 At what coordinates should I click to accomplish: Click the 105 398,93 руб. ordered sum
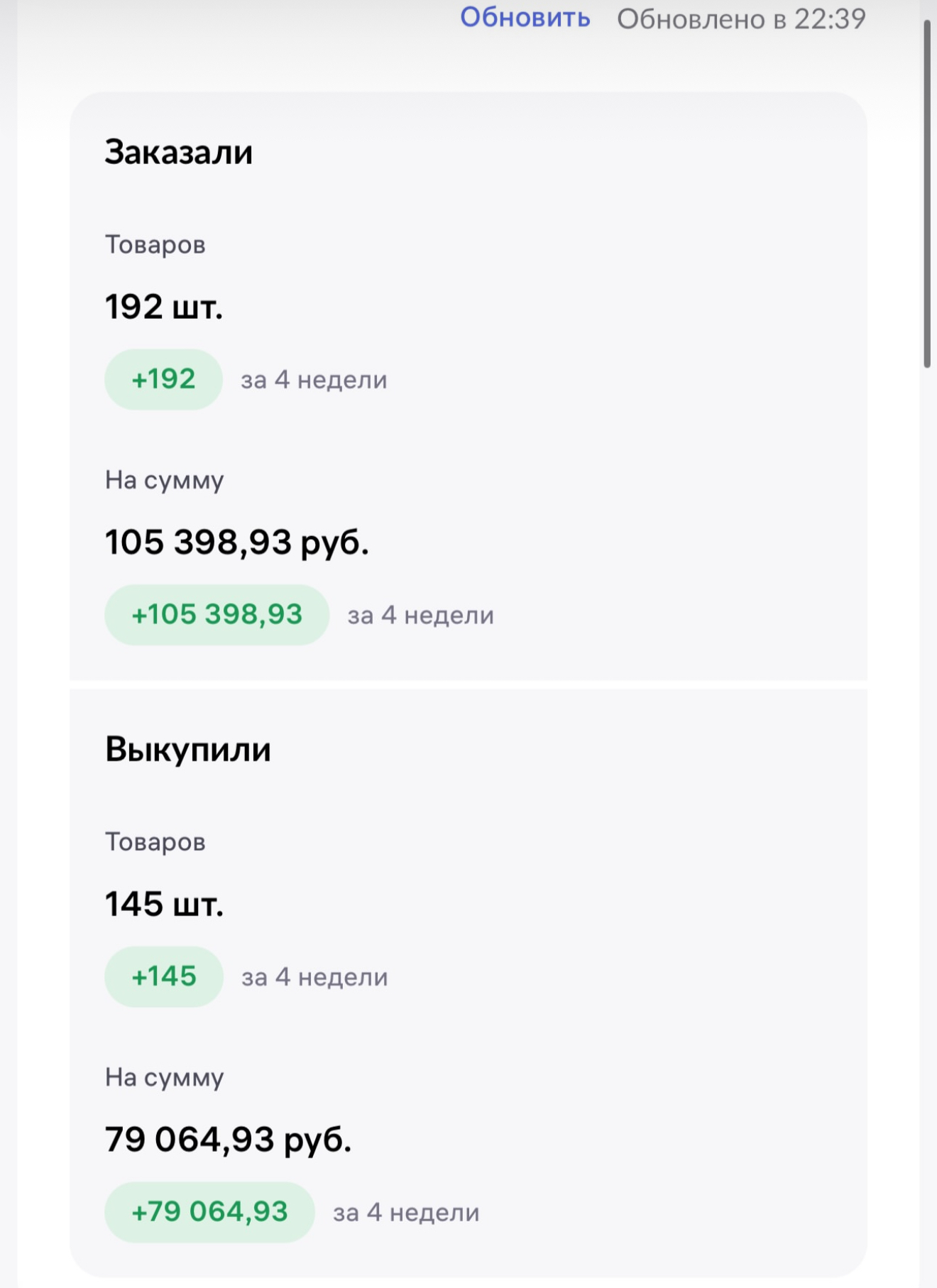pos(237,543)
